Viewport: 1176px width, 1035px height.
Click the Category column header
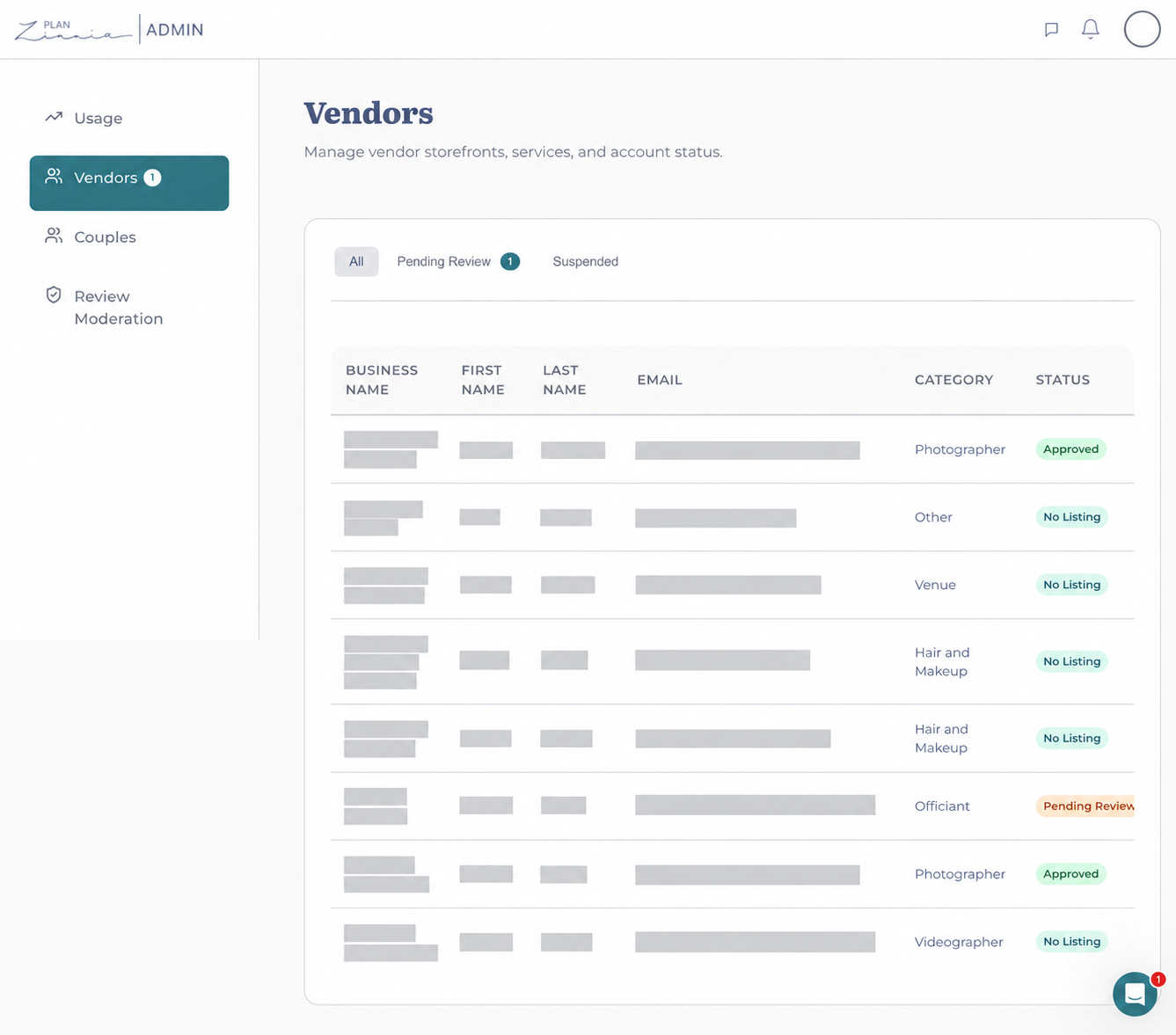(x=953, y=380)
